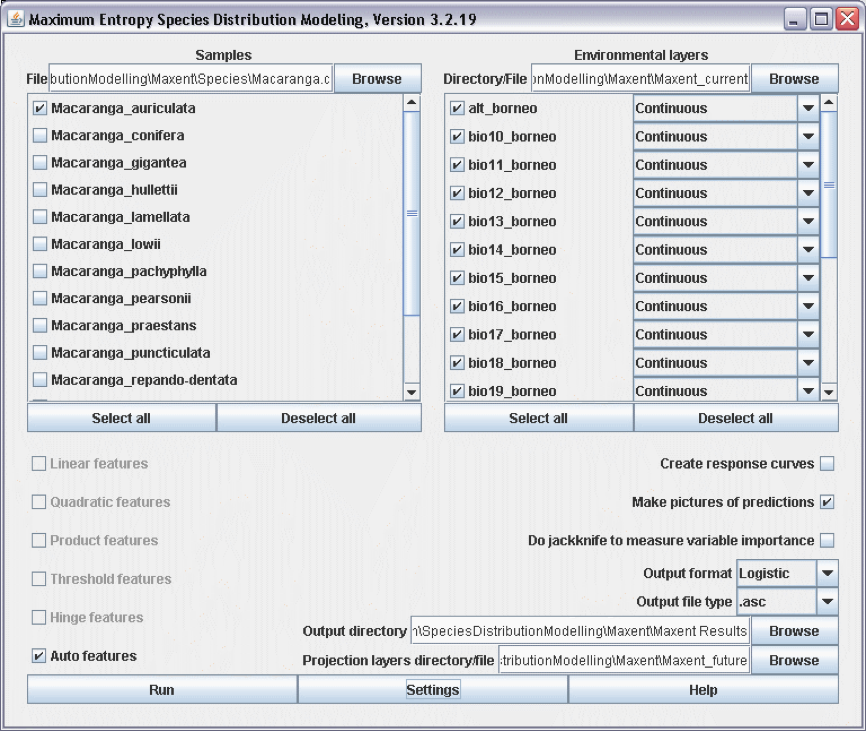Expand the bio15_borneo Continuous dropdown
Screen dimensions: 866x731
coord(808,278)
